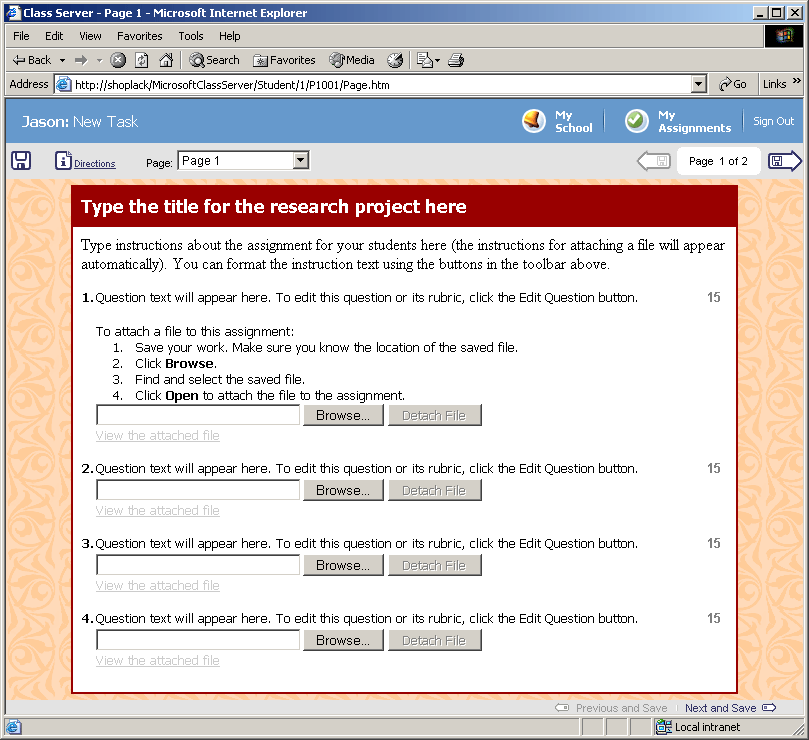This screenshot has width=809, height=740.
Task: Open the Tools menu
Action: pos(191,36)
